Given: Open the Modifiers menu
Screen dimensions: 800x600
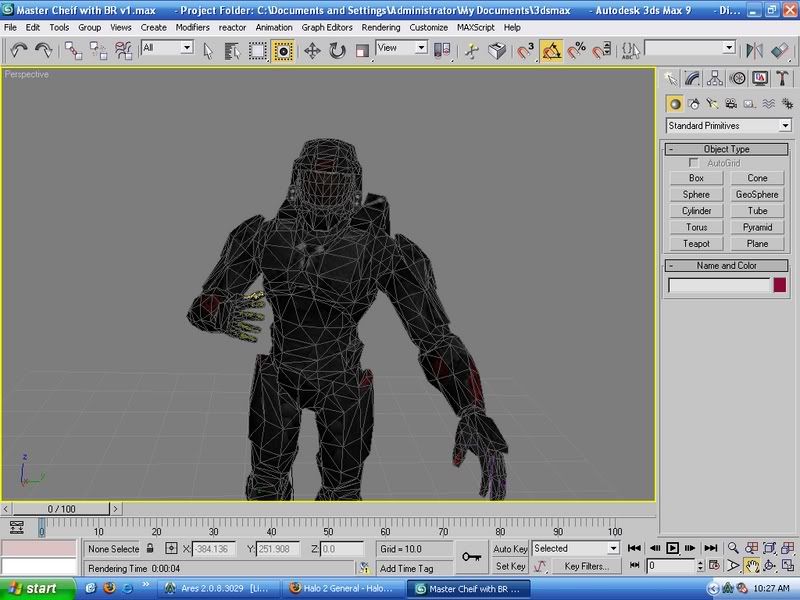Looking at the screenshot, I should [192, 28].
